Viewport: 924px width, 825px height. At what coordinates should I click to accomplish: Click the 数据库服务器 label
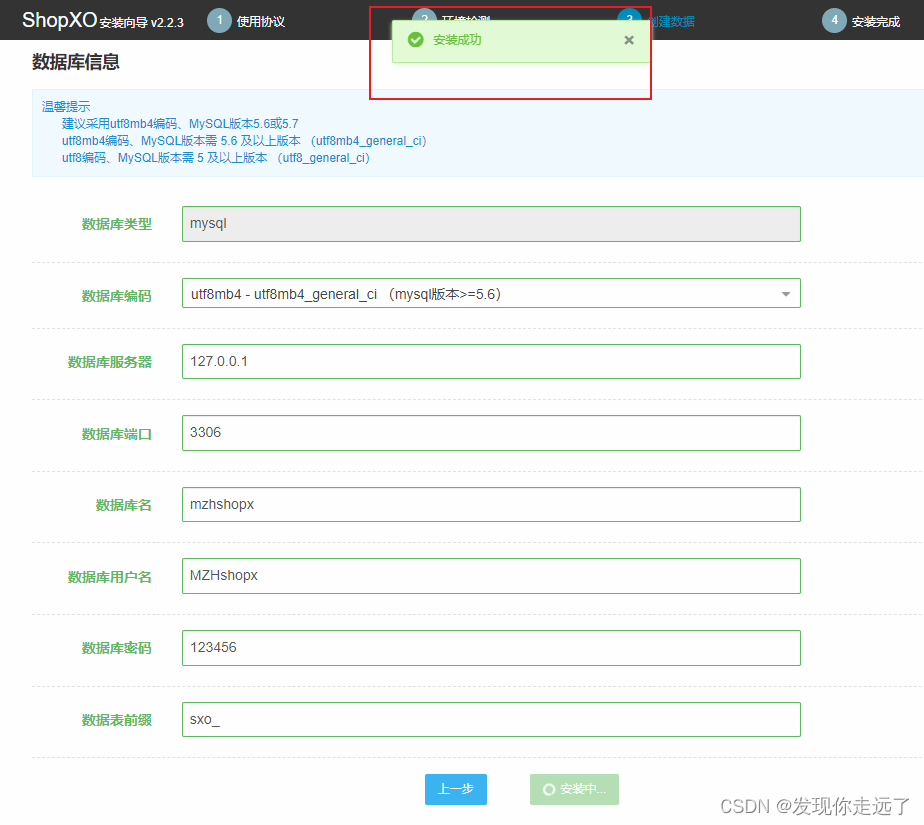click(110, 362)
